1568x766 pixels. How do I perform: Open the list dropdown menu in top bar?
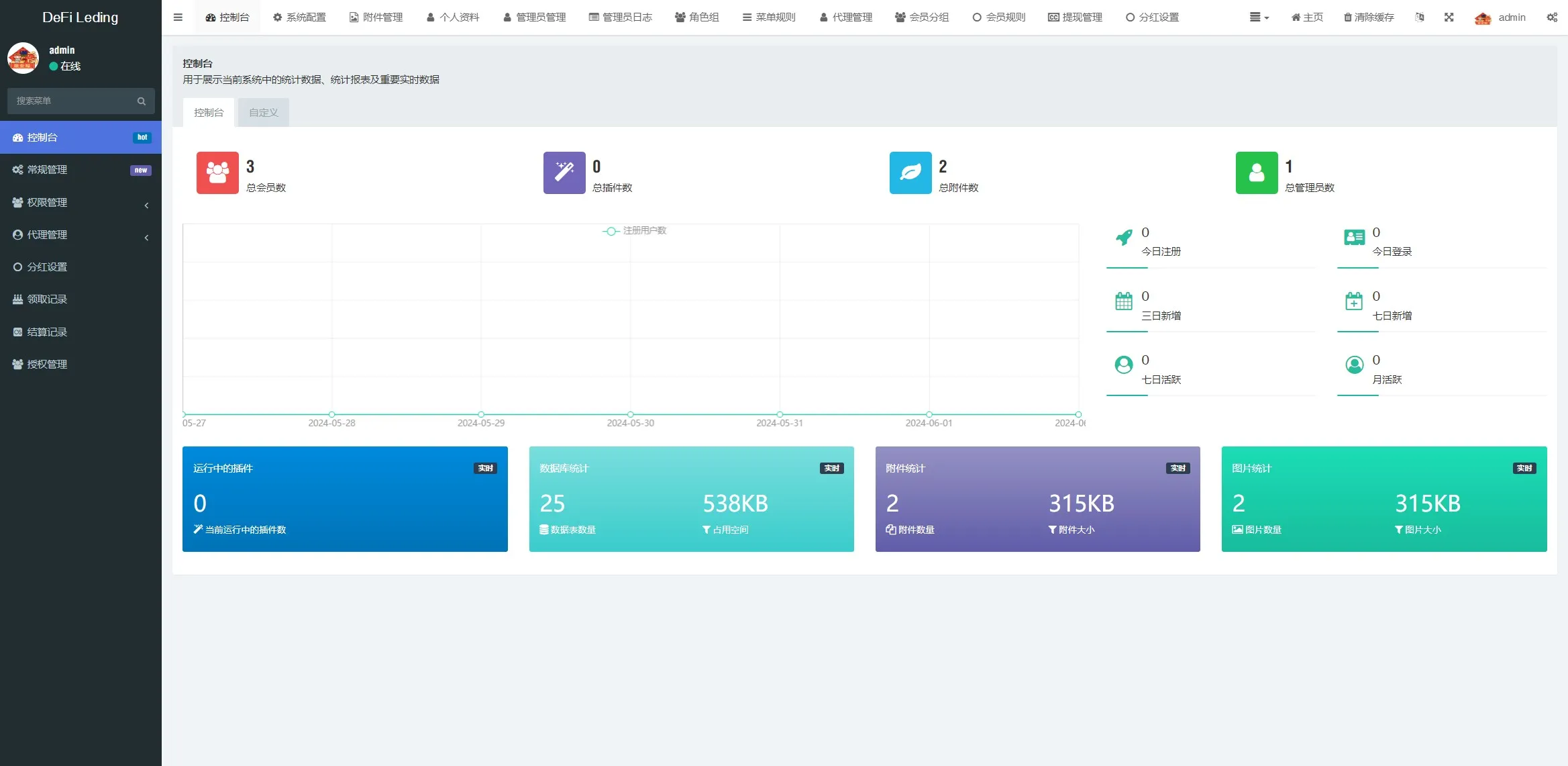click(x=1259, y=17)
